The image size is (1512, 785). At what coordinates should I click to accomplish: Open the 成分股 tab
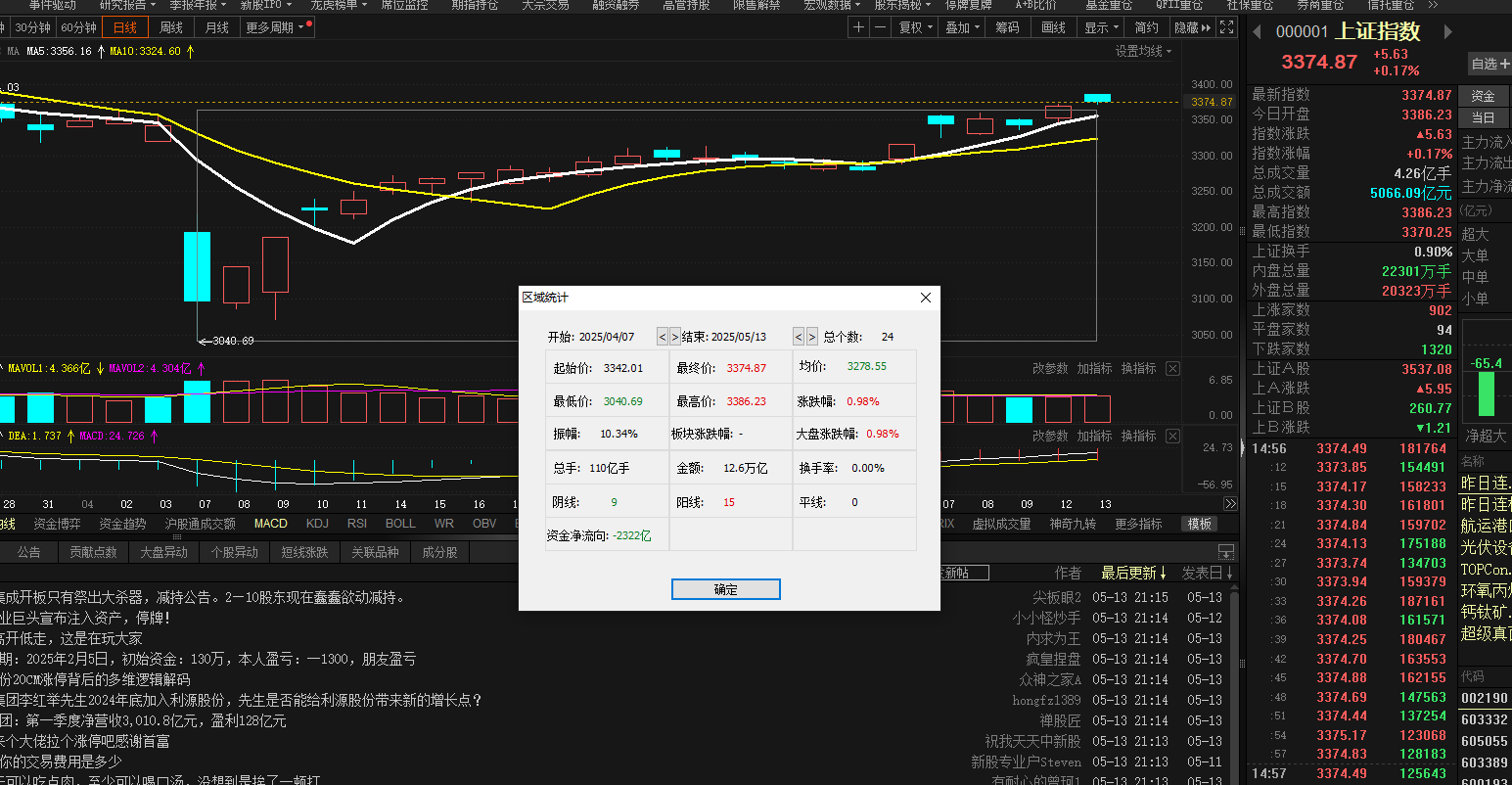coord(439,552)
